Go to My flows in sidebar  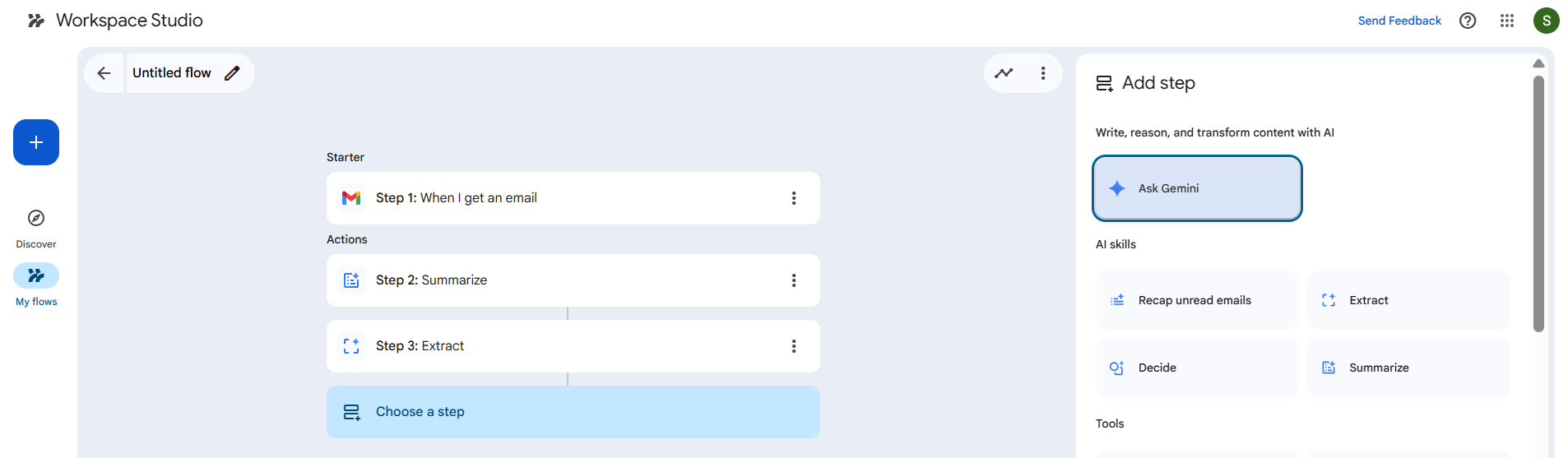(36, 285)
